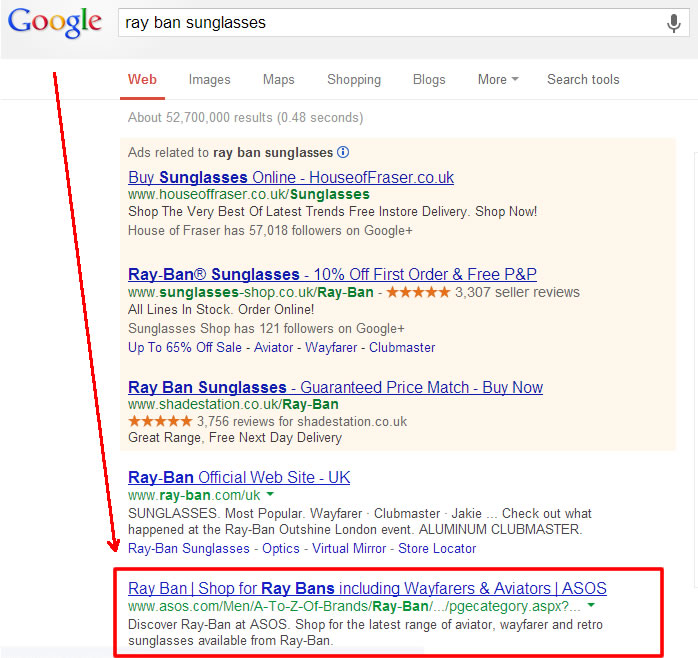This screenshot has width=698, height=658.
Task: Click the sunglasses-shop seller rating stars
Action: 418,292
